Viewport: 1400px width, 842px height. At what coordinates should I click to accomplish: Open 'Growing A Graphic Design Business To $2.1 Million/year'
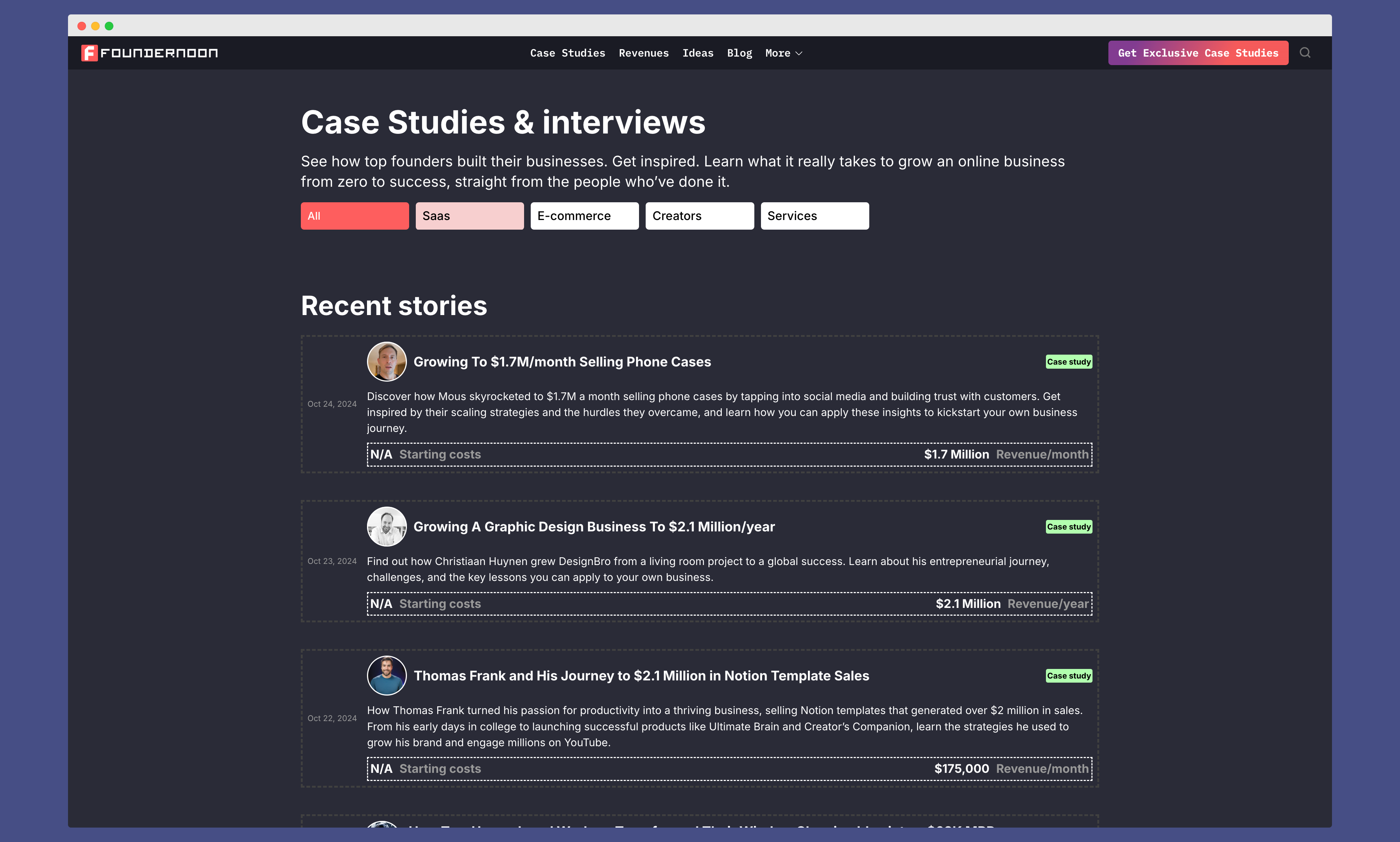point(594,527)
